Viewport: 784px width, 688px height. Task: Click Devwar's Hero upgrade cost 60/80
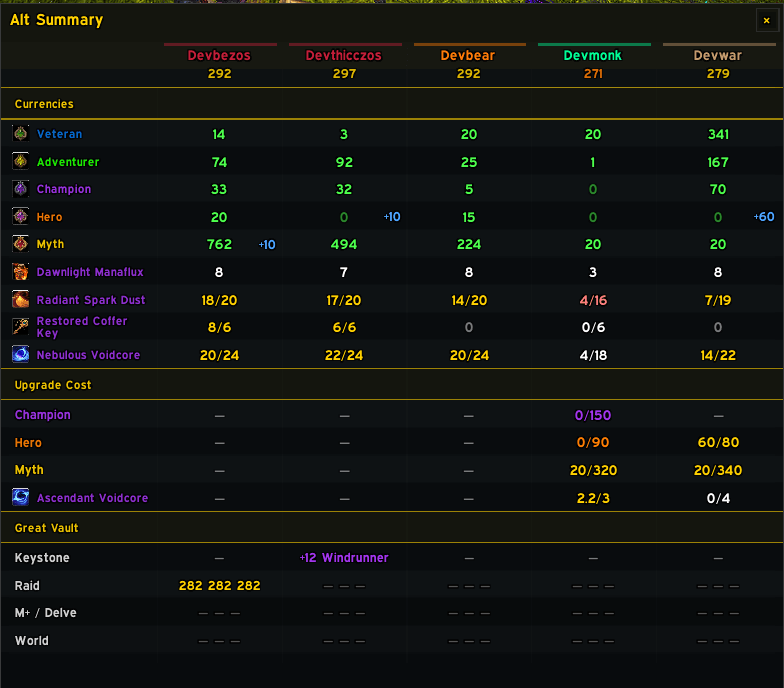(x=718, y=442)
